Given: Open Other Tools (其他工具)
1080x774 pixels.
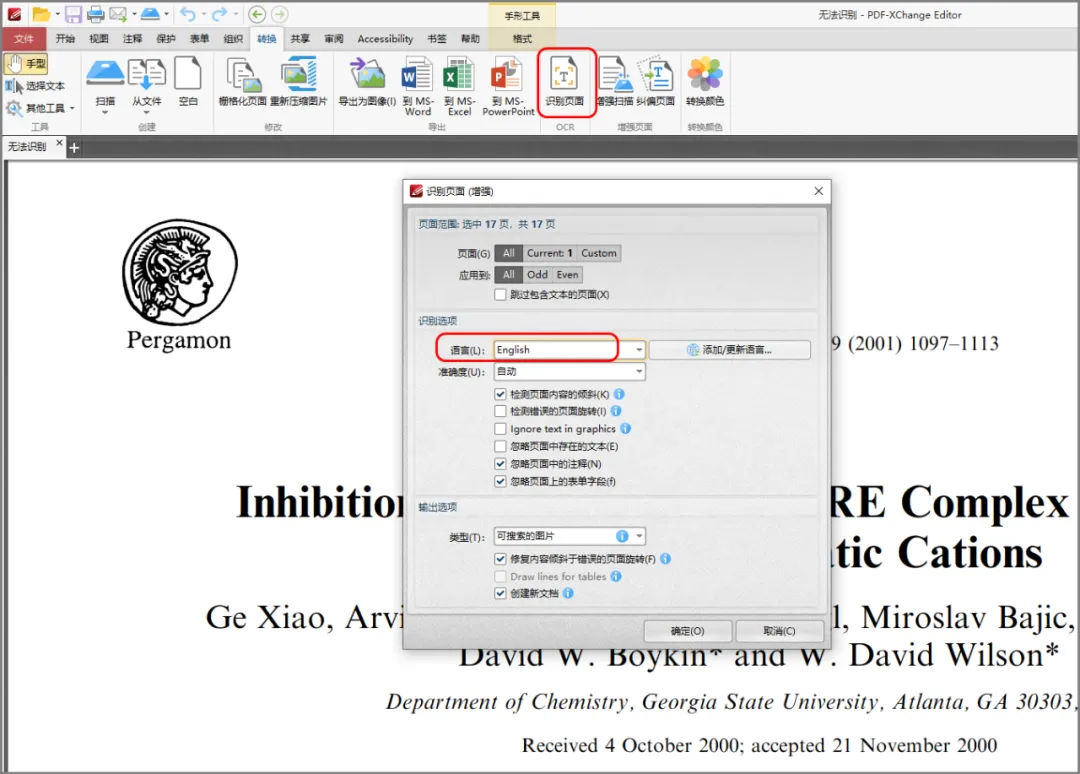Looking at the screenshot, I should (x=40, y=108).
